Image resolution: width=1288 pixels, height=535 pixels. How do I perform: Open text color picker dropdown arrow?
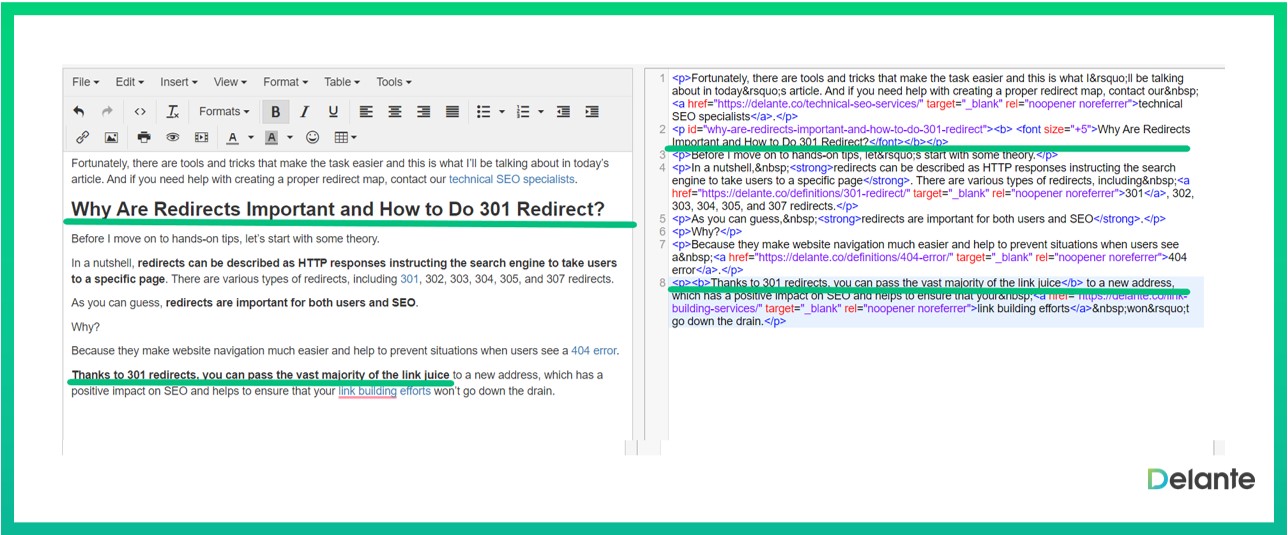(251, 138)
